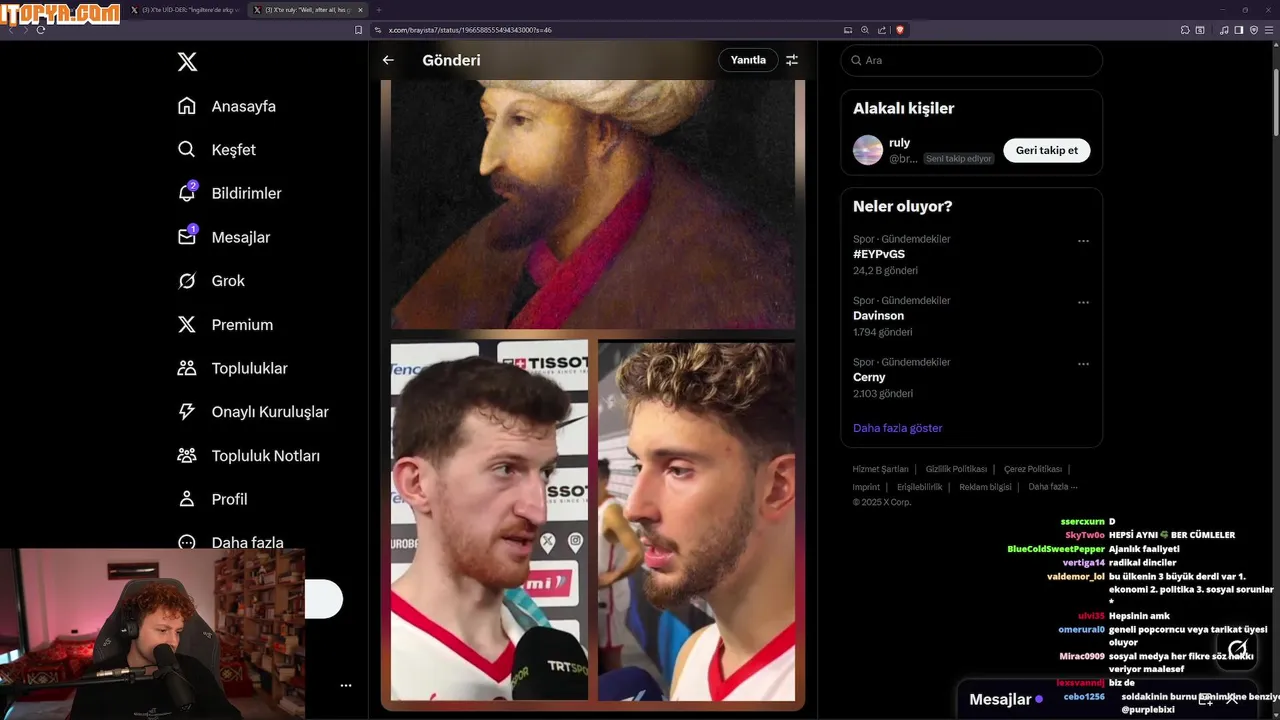Open the right curly-haired player photo

click(696, 520)
